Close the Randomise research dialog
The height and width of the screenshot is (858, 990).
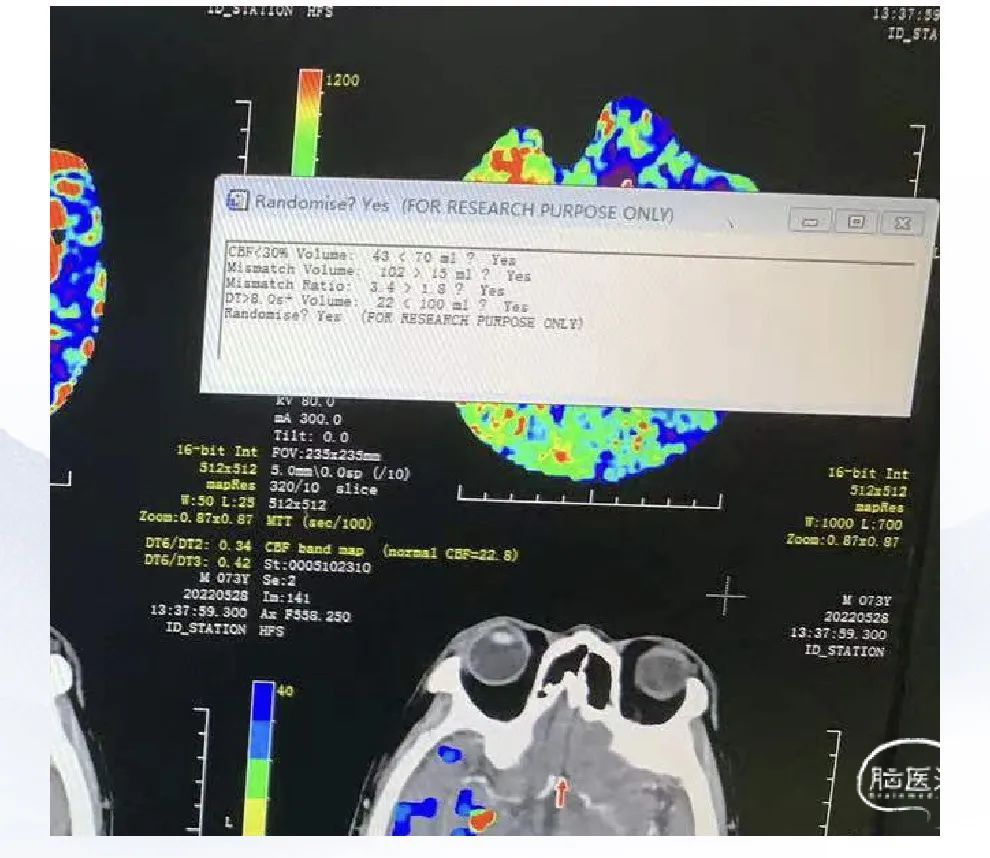pos(903,223)
